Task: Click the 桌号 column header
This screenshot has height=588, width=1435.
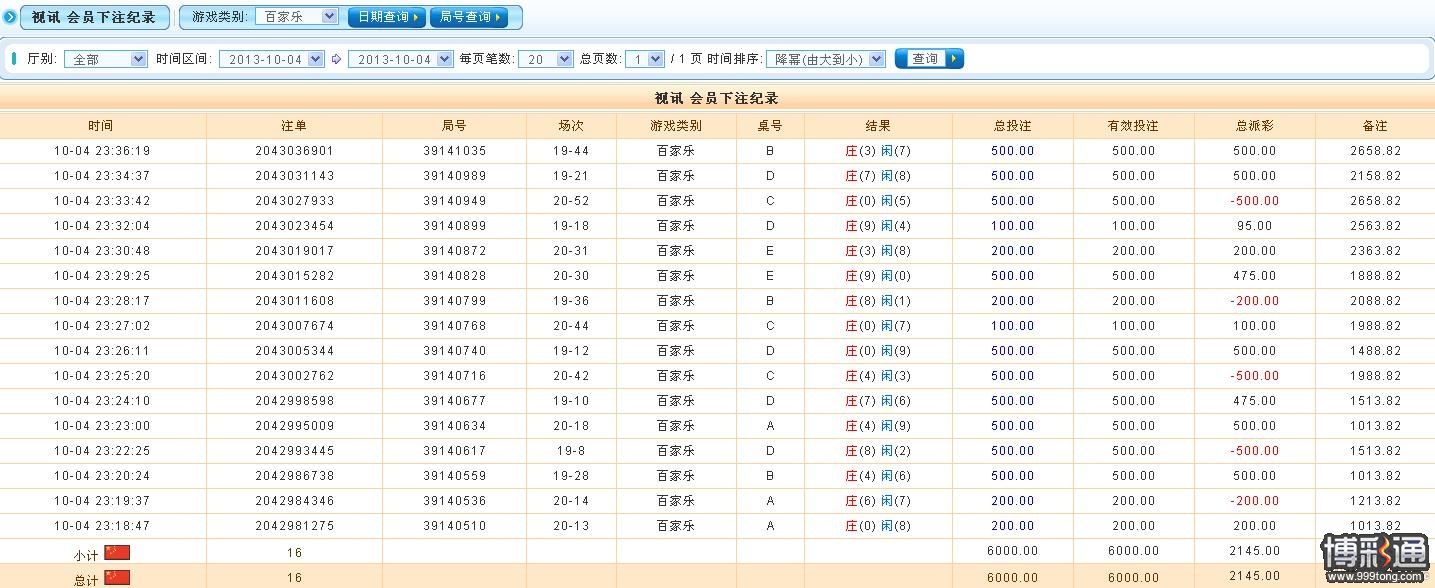Action: coord(770,126)
